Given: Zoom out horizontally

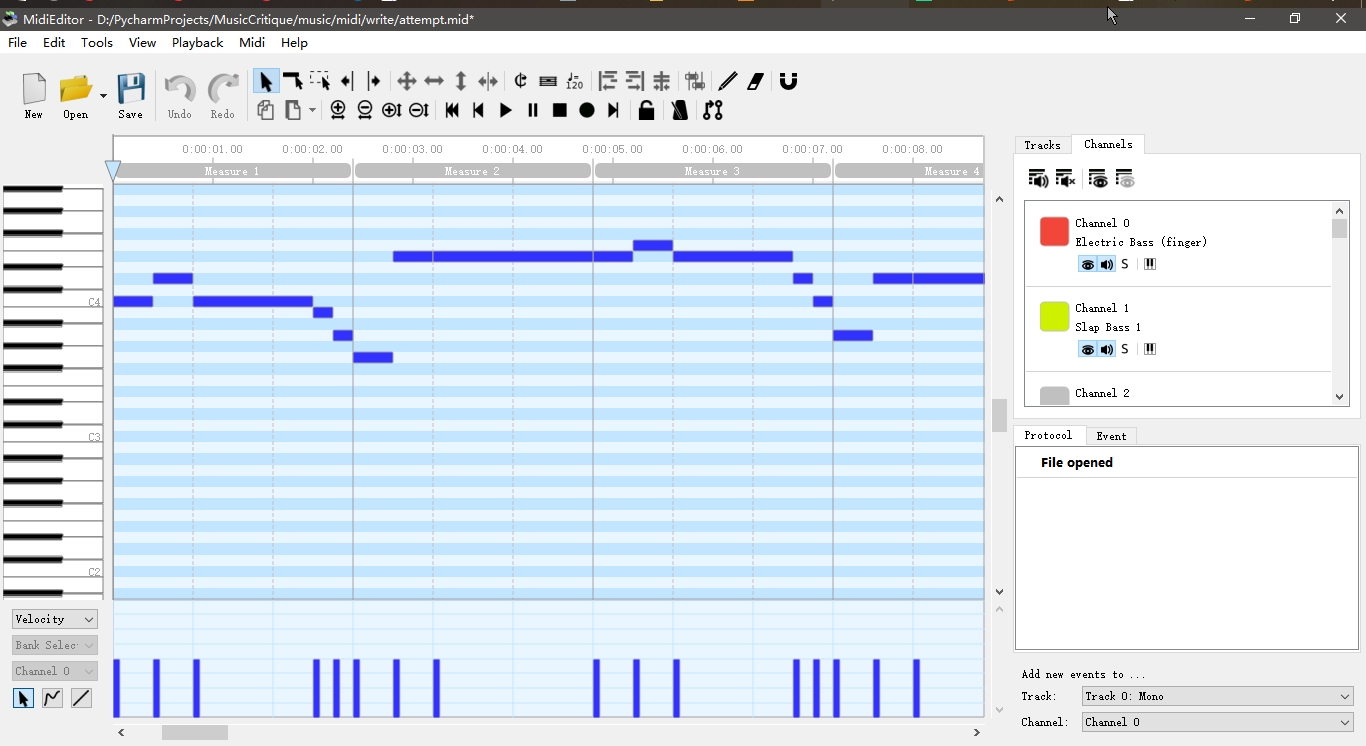Looking at the screenshot, I should [x=365, y=110].
